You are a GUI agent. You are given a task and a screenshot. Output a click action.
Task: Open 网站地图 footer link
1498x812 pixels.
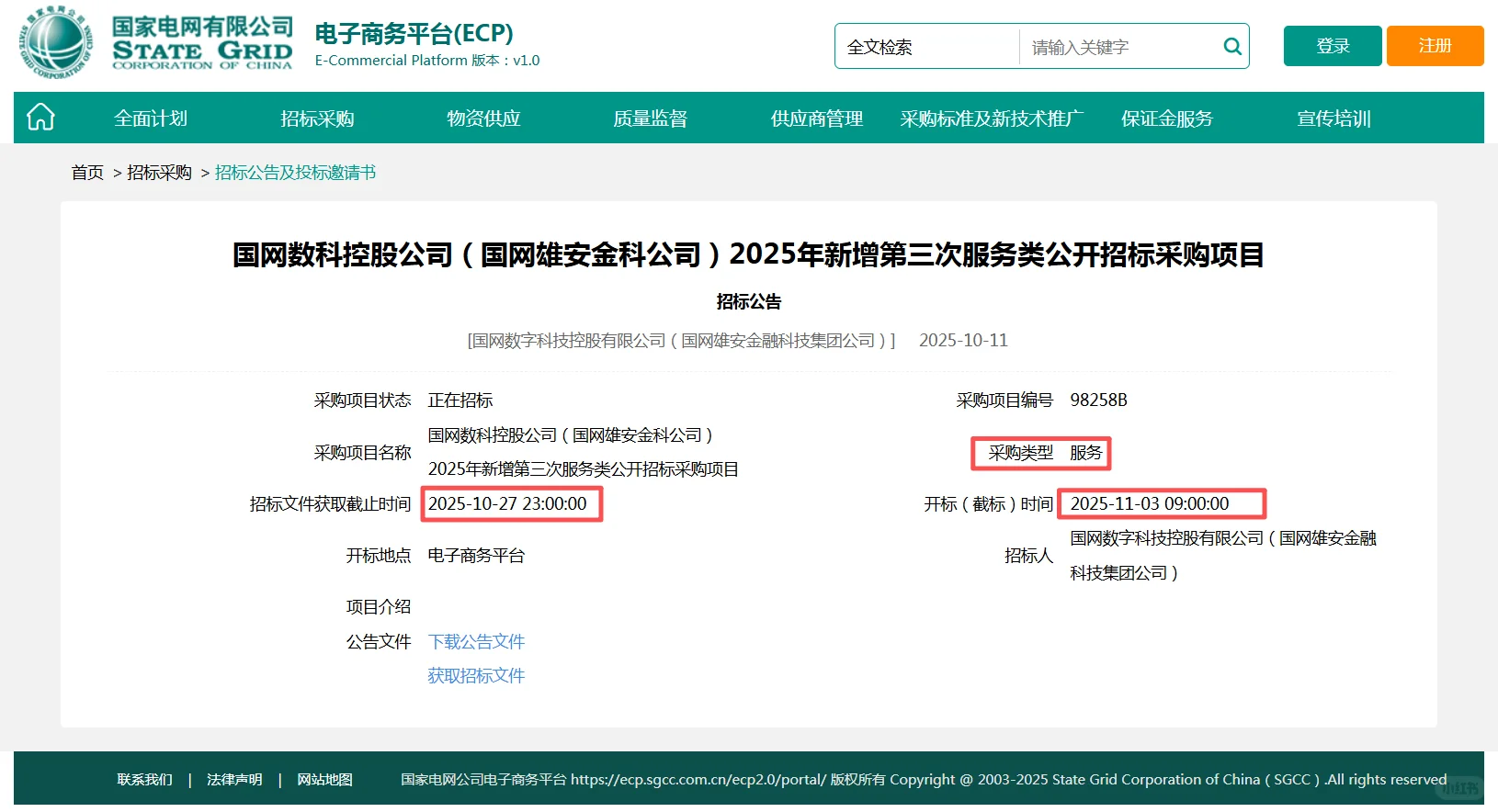pos(324,779)
